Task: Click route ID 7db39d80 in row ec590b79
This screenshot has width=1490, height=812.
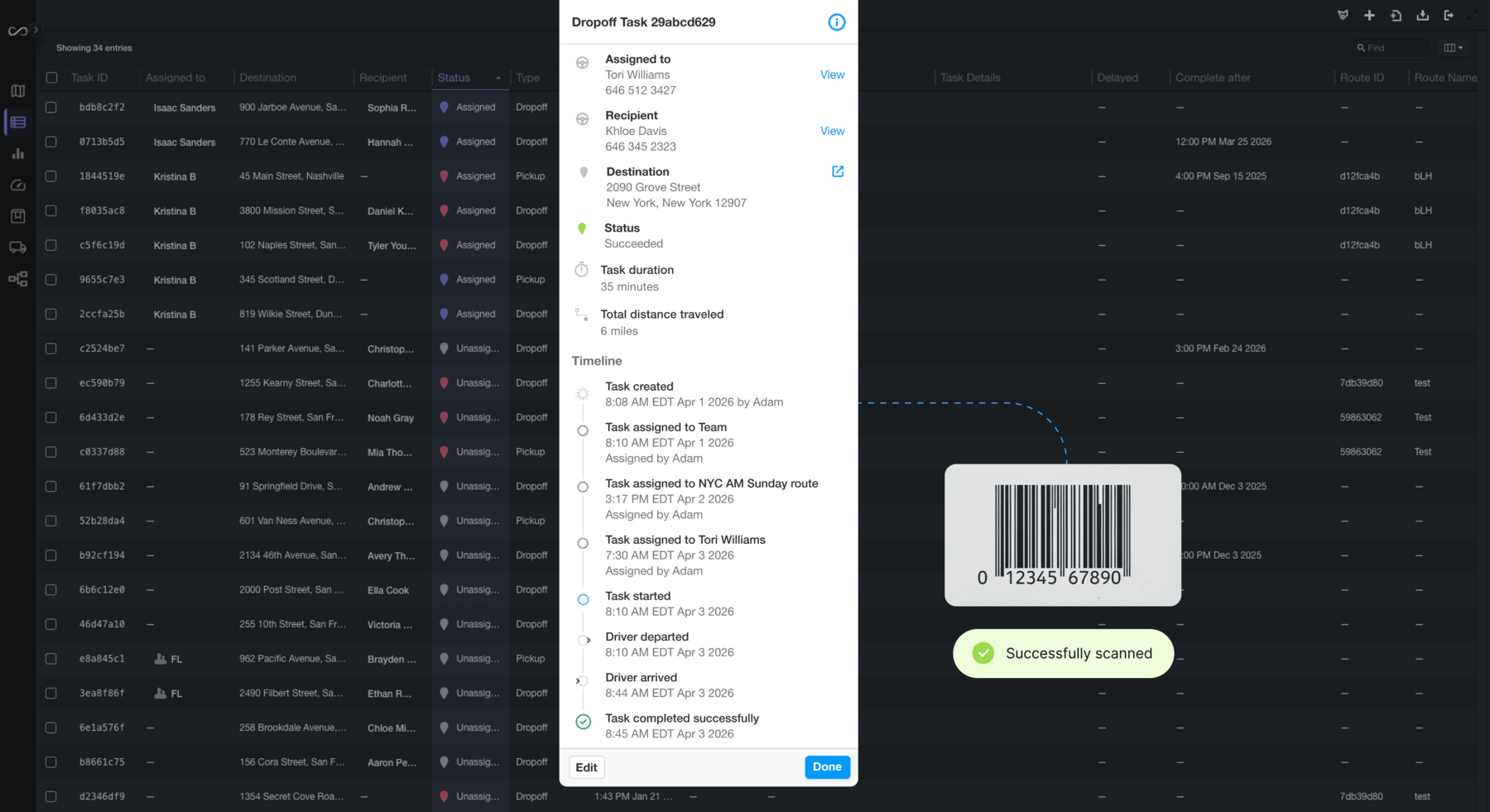Action: click(x=1361, y=383)
